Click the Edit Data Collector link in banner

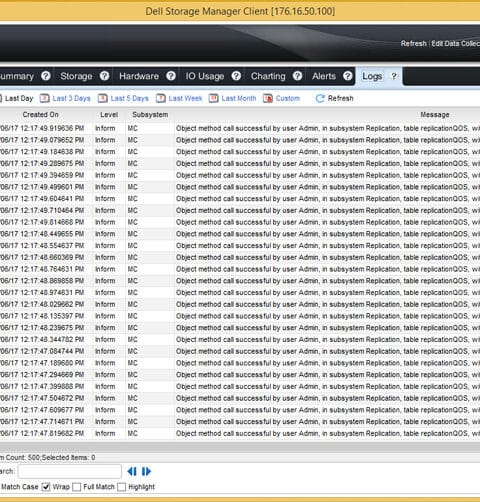point(456,44)
